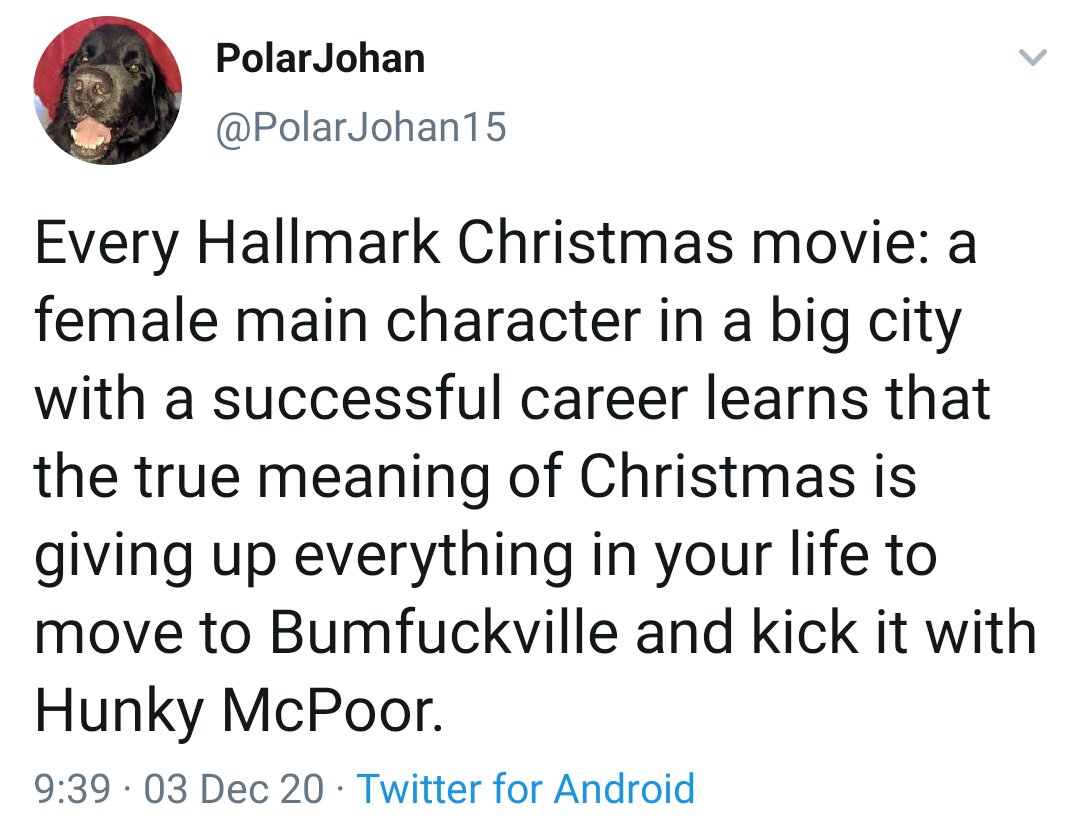Click the phrase true meaning

tap(312, 477)
